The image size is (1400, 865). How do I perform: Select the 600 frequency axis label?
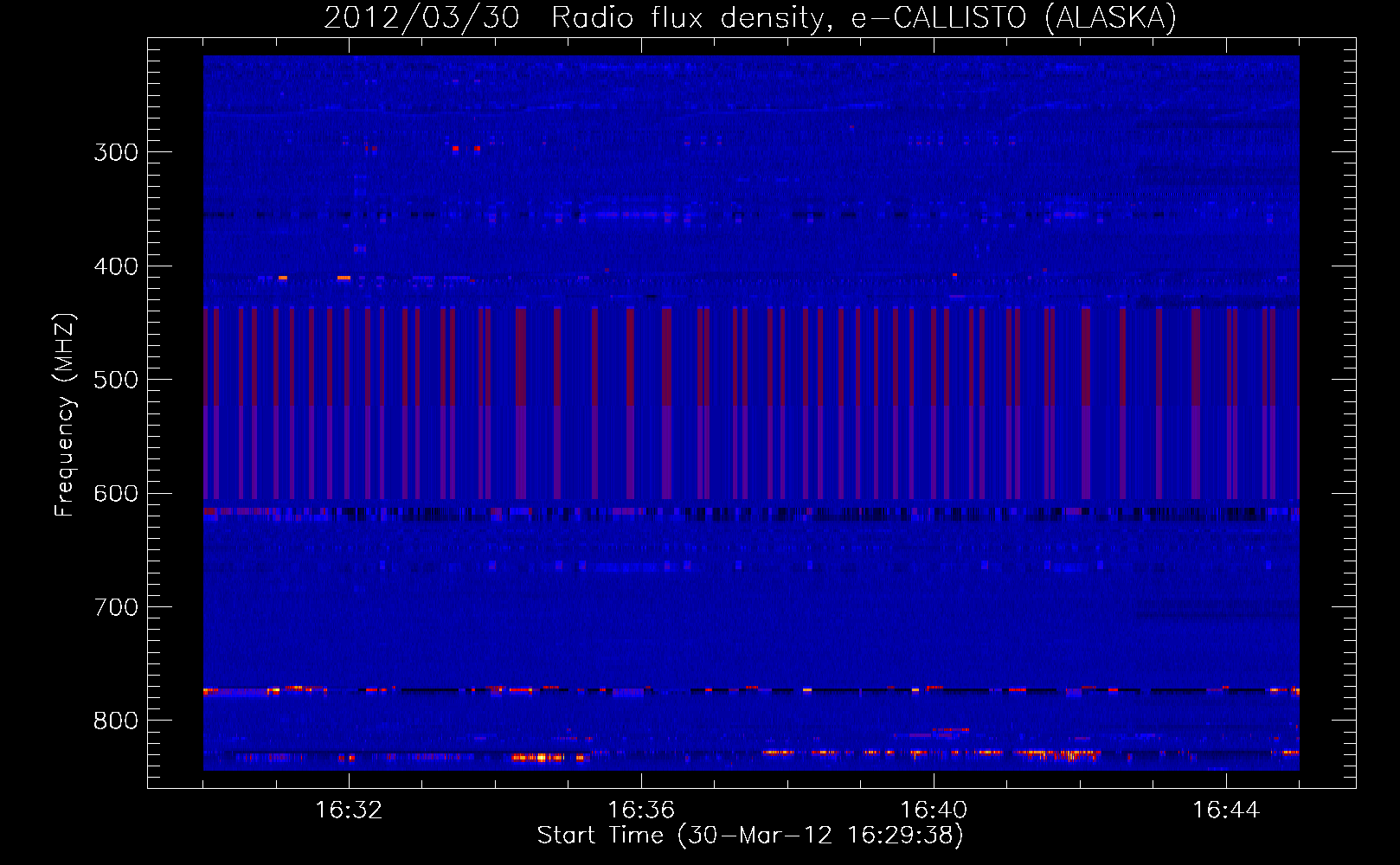tap(116, 494)
